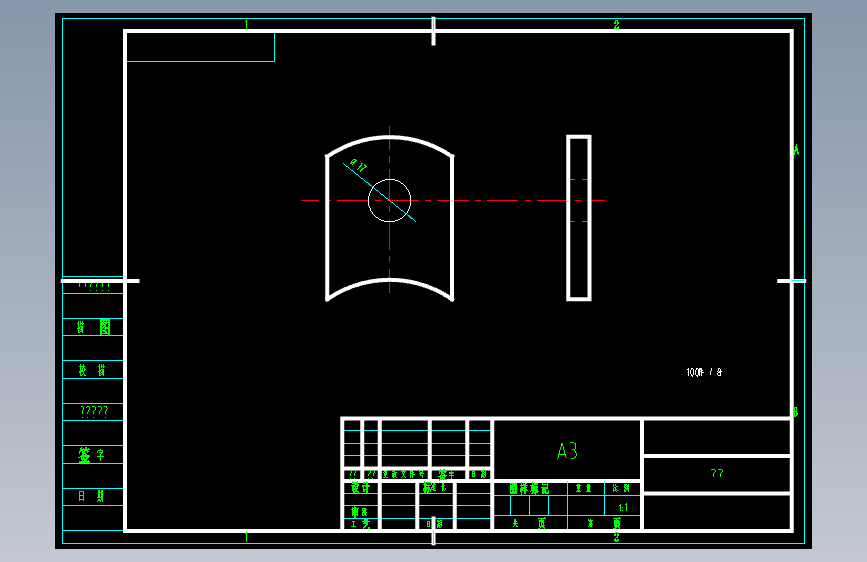The height and width of the screenshot is (562, 867).
Task: Select the "重量" header in the title block
Action: (583, 488)
